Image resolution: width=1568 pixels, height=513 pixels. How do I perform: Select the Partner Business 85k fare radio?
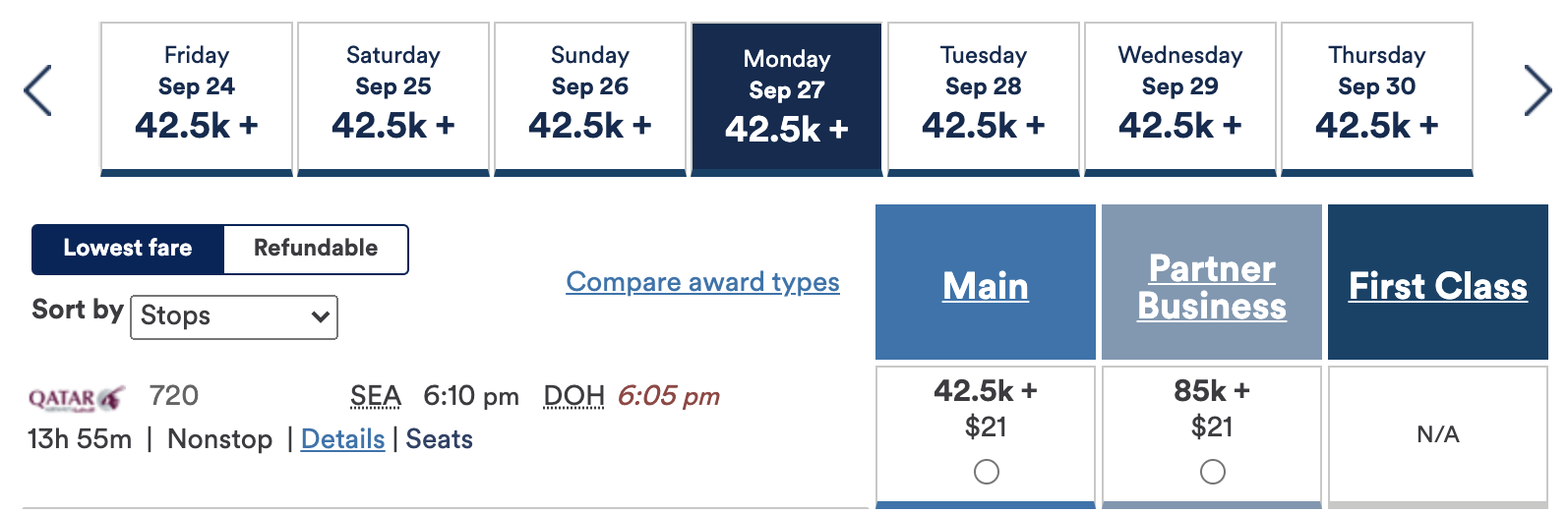(1212, 473)
